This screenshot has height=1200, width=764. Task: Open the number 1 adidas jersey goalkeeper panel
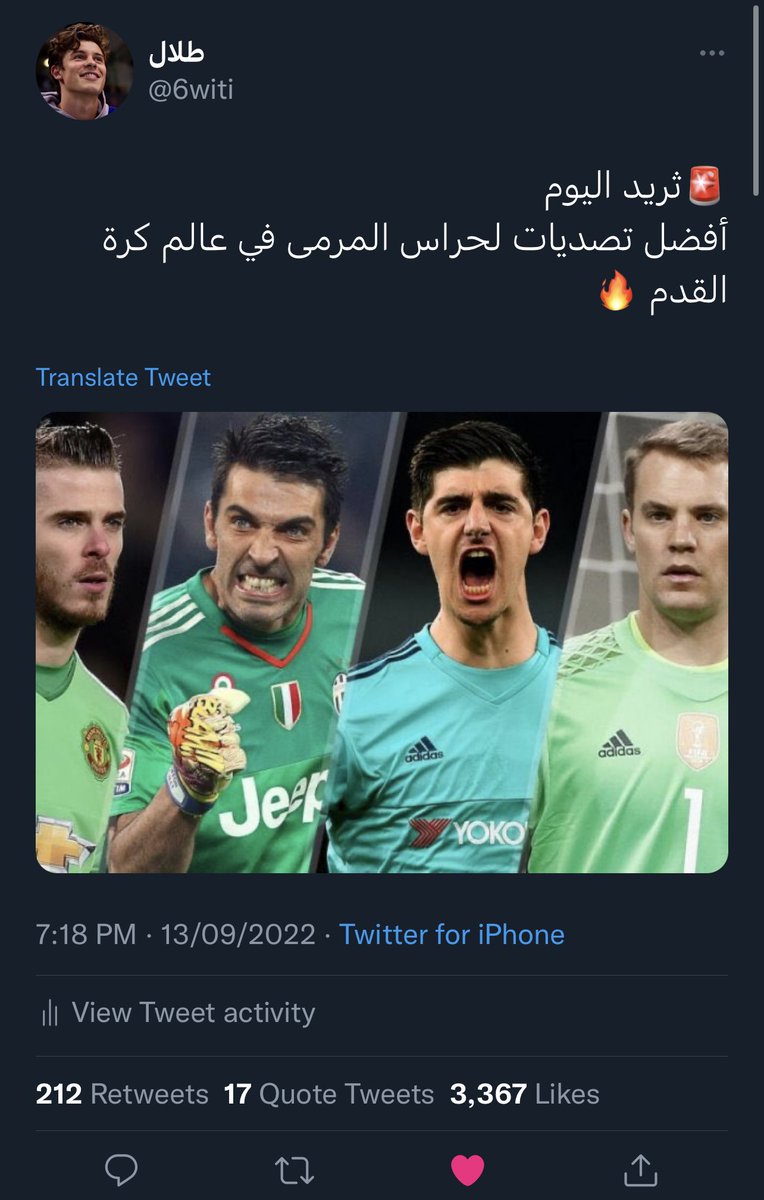[642, 642]
